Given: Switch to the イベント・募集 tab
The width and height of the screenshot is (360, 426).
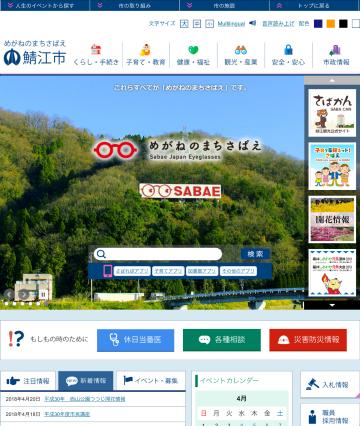Looking at the screenshot, I should [151, 381].
